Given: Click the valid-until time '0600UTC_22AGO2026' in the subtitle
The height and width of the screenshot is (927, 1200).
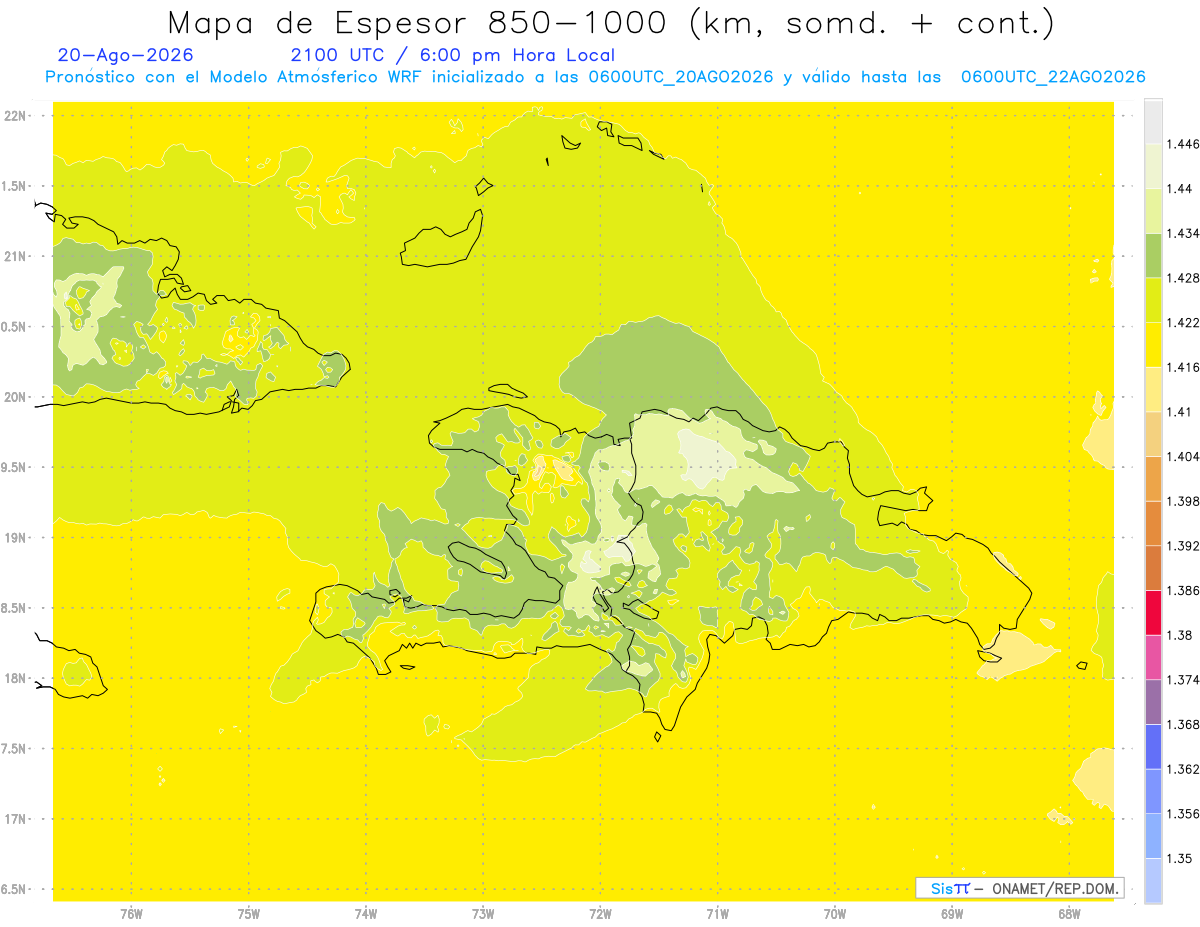Looking at the screenshot, I should (1053, 77).
